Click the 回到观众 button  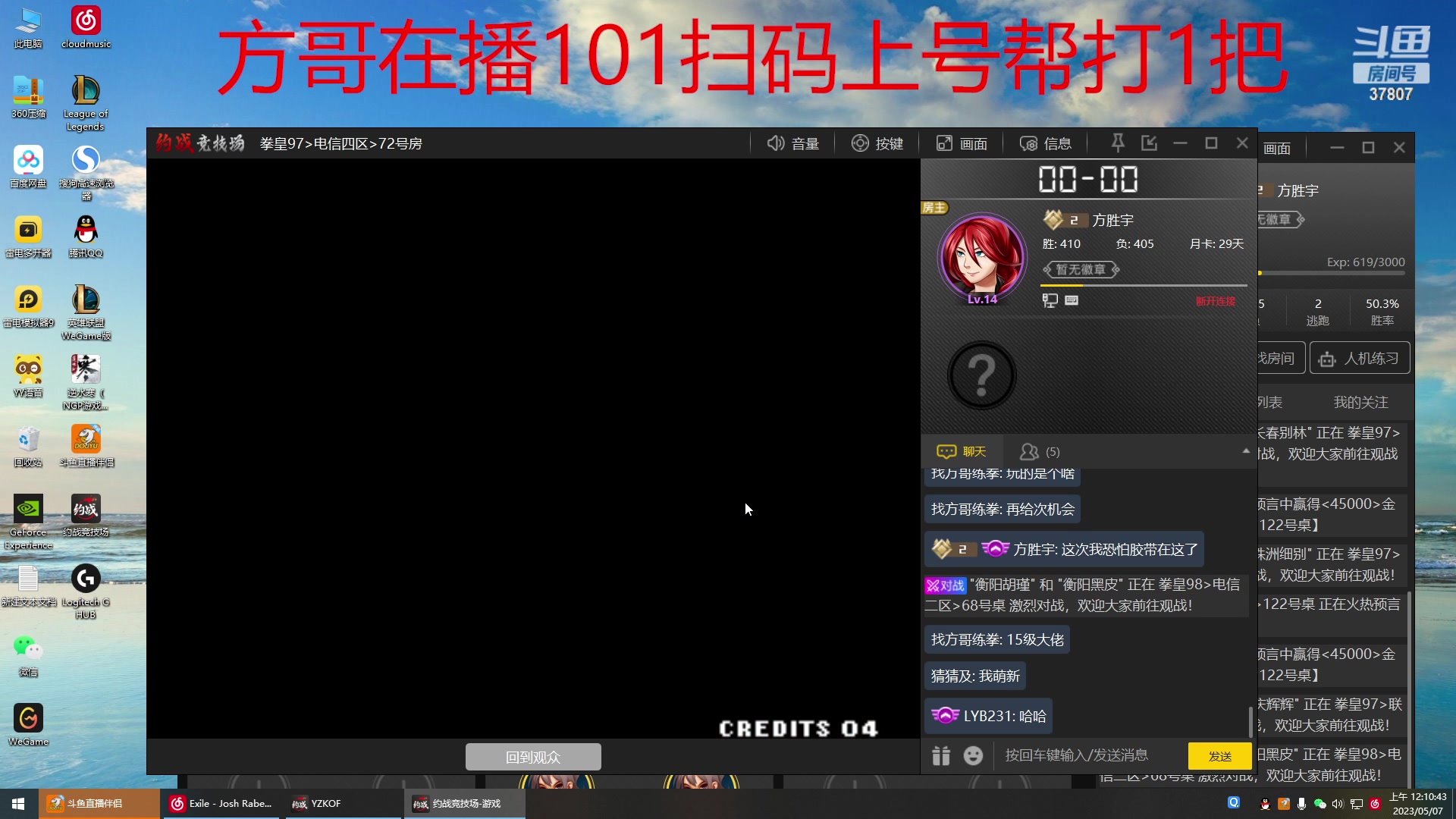(x=533, y=757)
